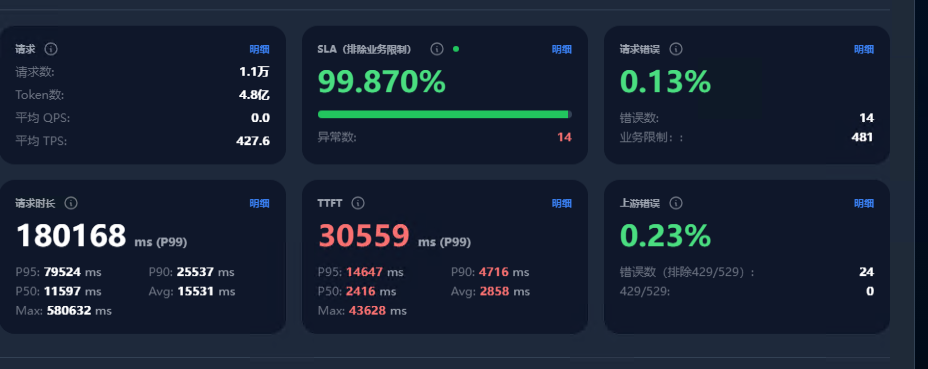This screenshot has height=369, width=928.
Task: Click the 上游错误 card title
Action: [640, 204]
